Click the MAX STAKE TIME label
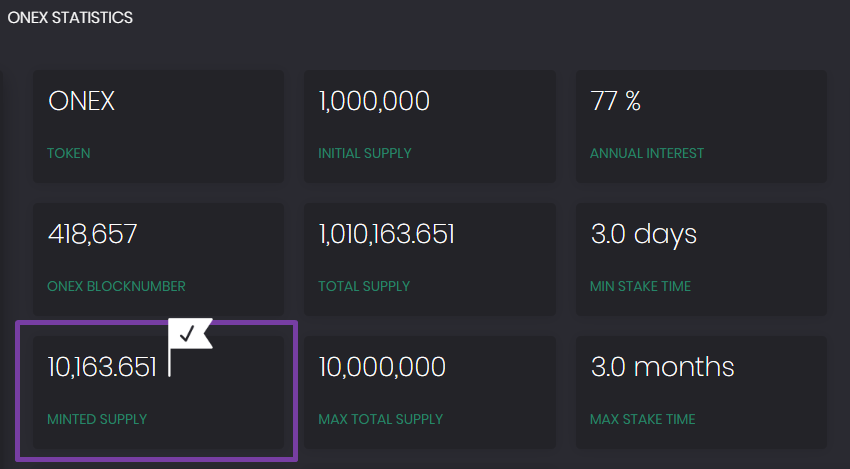Image resolution: width=850 pixels, height=469 pixels. point(642,419)
